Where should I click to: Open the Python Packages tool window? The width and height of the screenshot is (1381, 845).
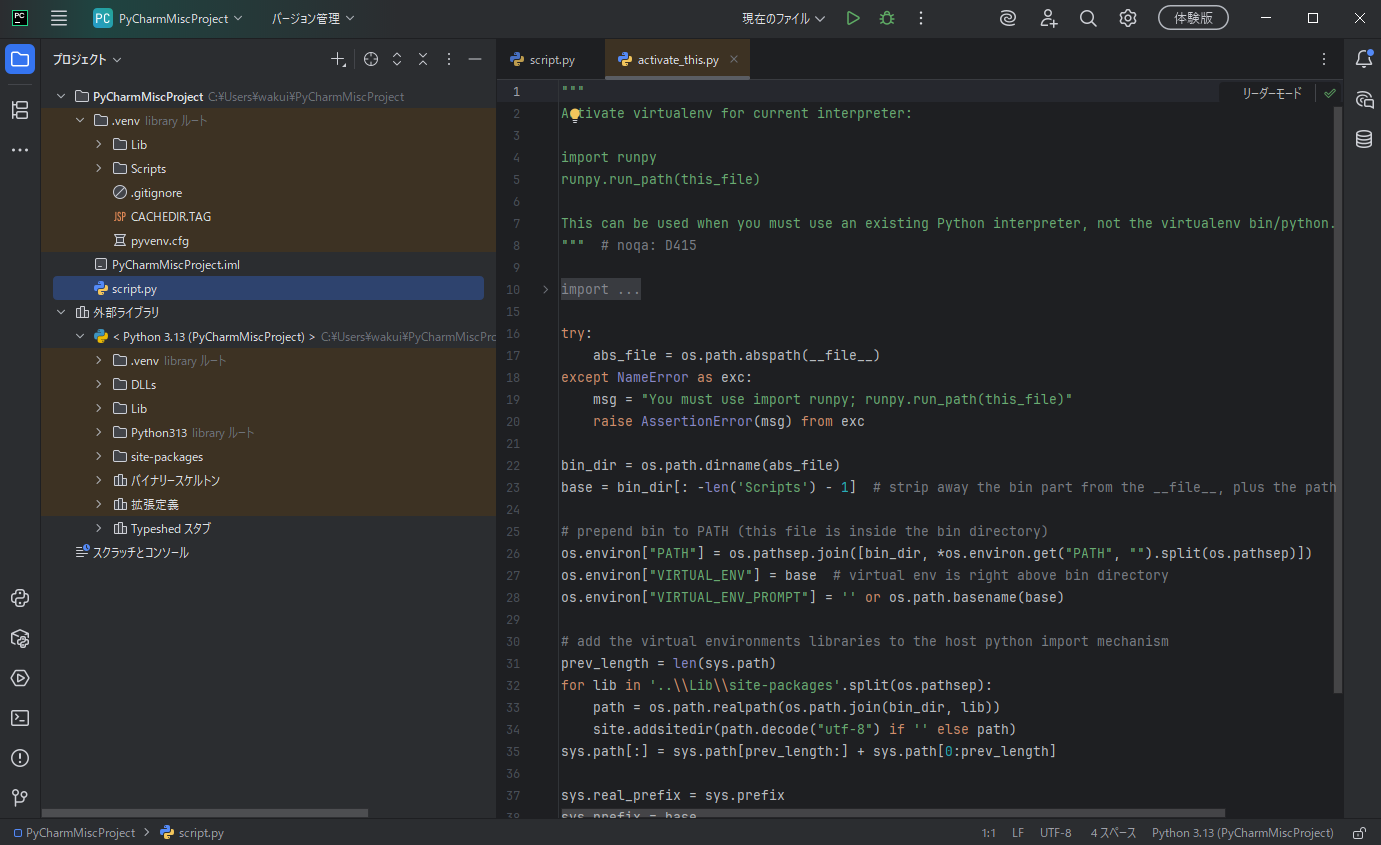pyautogui.click(x=20, y=638)
